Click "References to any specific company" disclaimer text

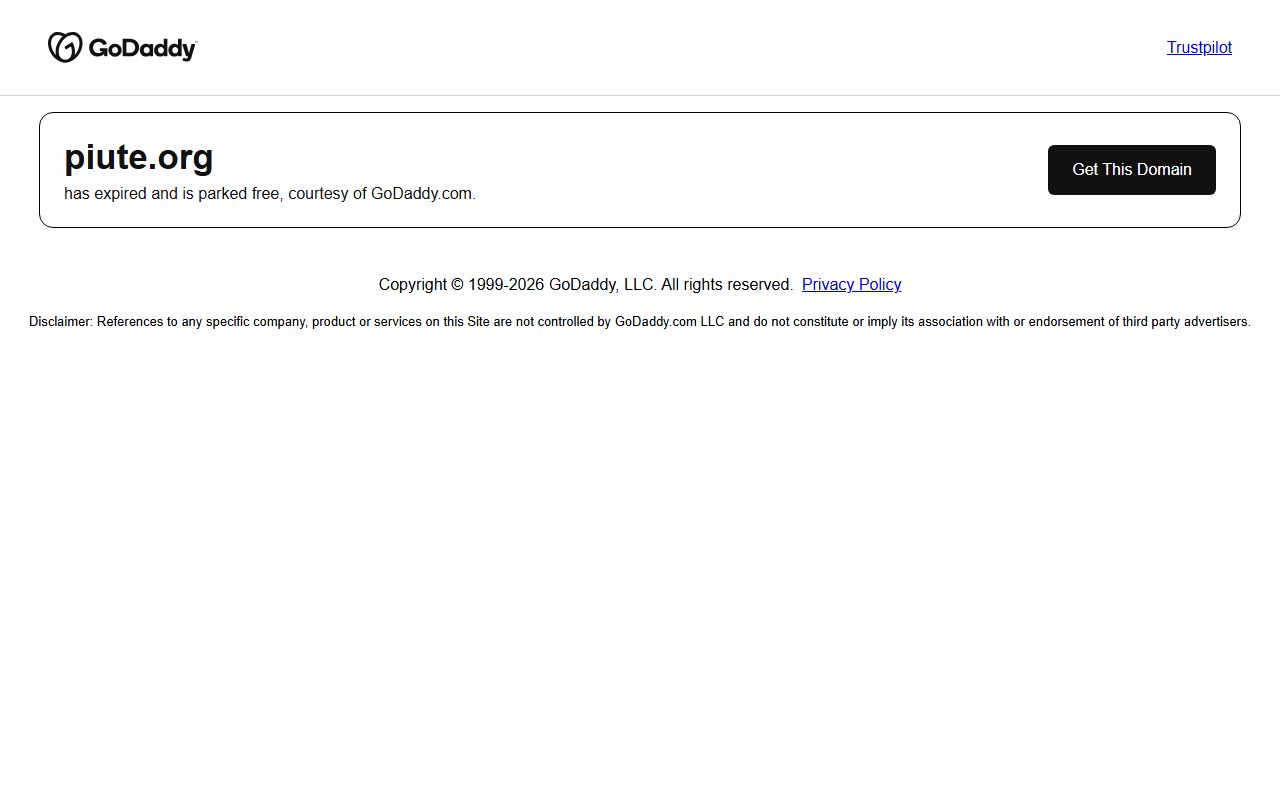pos(201,322)
